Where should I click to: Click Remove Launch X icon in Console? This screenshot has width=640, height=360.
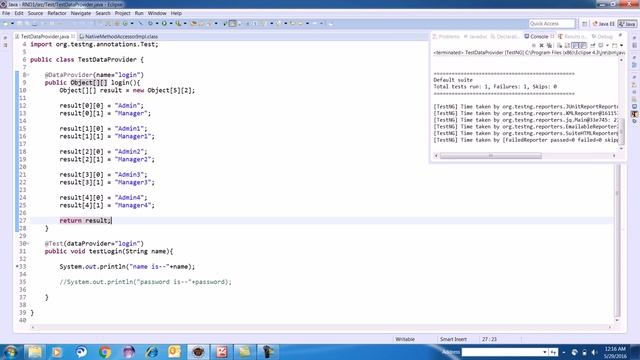(x=542, y=46)
